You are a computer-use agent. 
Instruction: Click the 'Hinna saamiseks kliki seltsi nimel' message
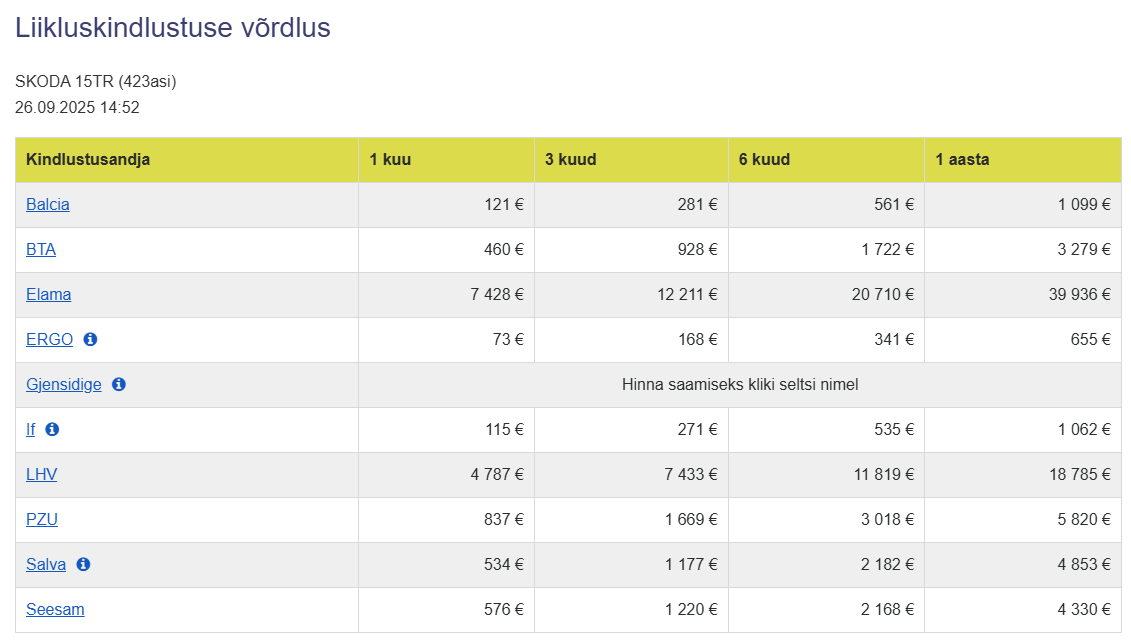[740, 384]
